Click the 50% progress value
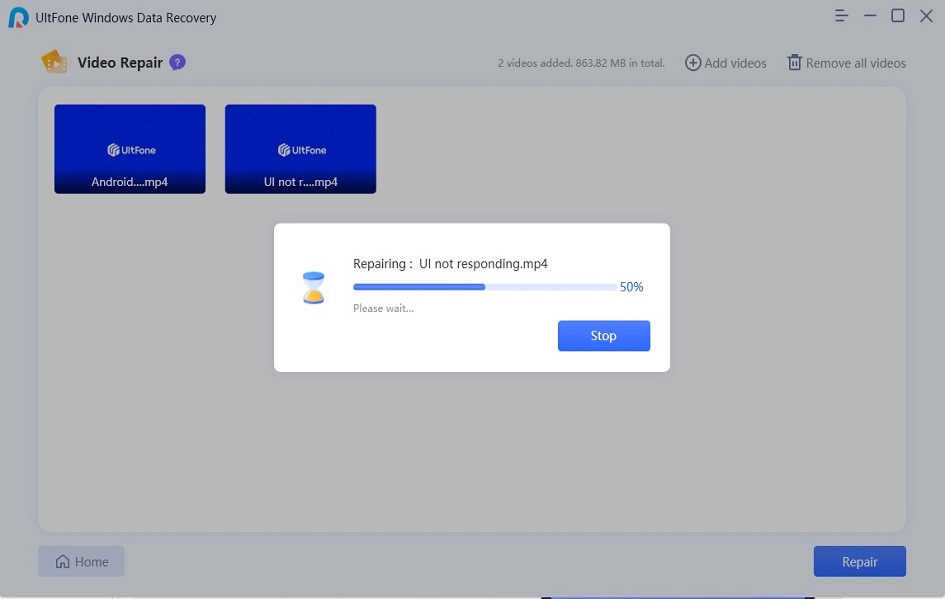Screen dimensions: 945x599 pos(632,287)
